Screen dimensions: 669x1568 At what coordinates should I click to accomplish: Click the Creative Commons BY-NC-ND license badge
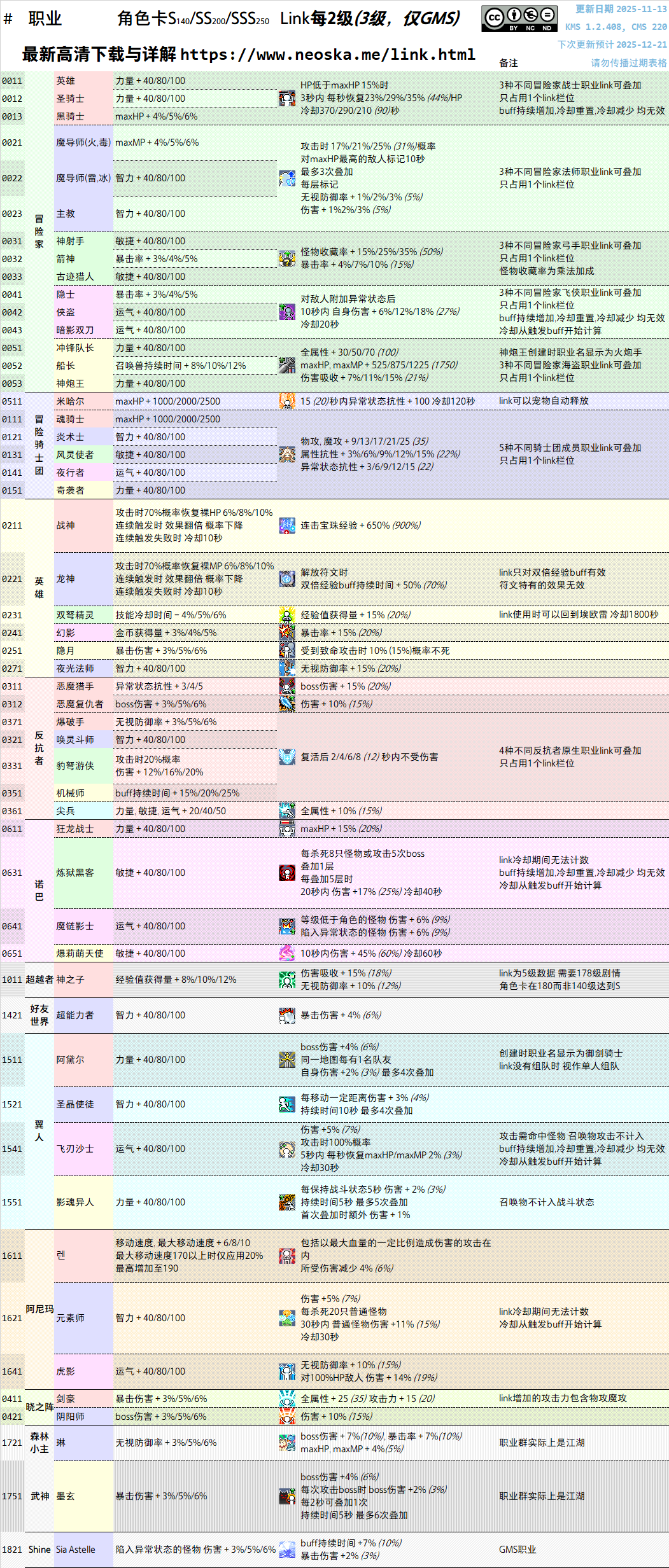(x=519, y=18)
